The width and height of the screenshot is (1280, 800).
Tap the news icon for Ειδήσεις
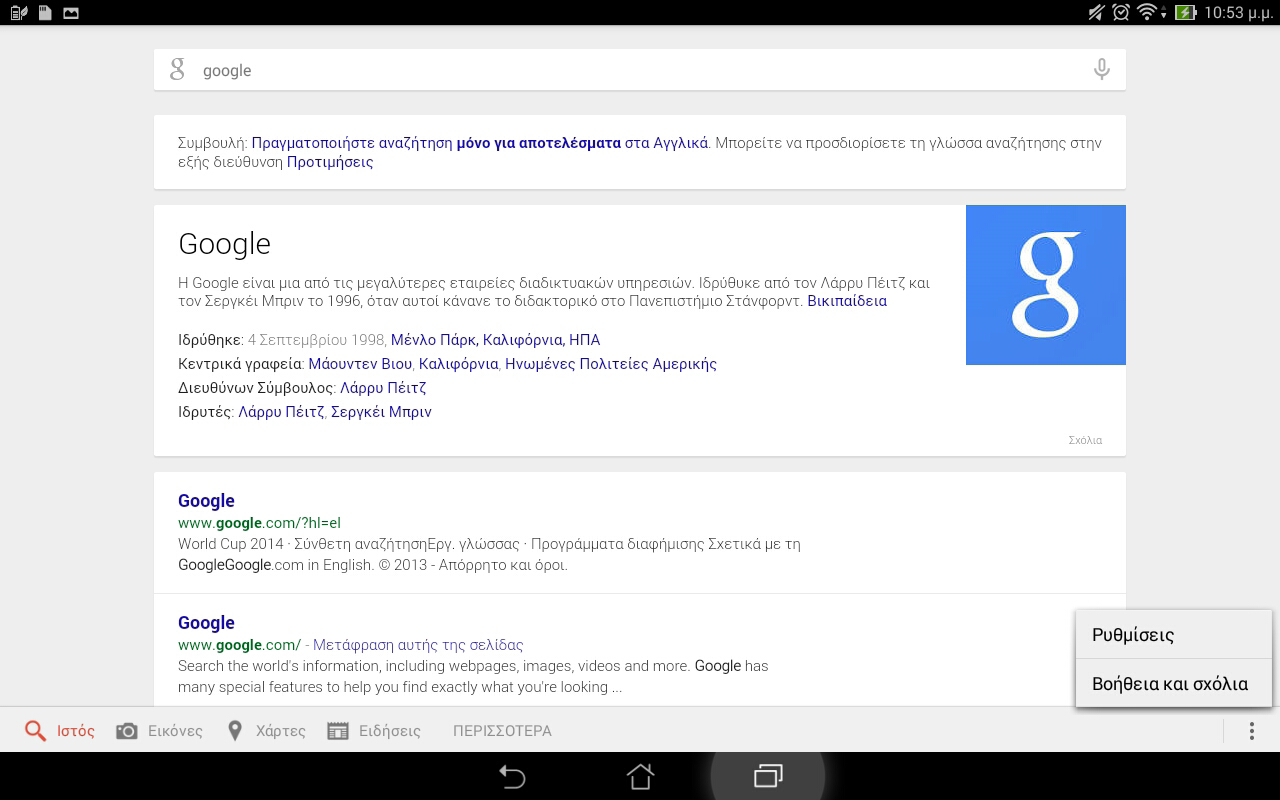click(x=338, y=731)
